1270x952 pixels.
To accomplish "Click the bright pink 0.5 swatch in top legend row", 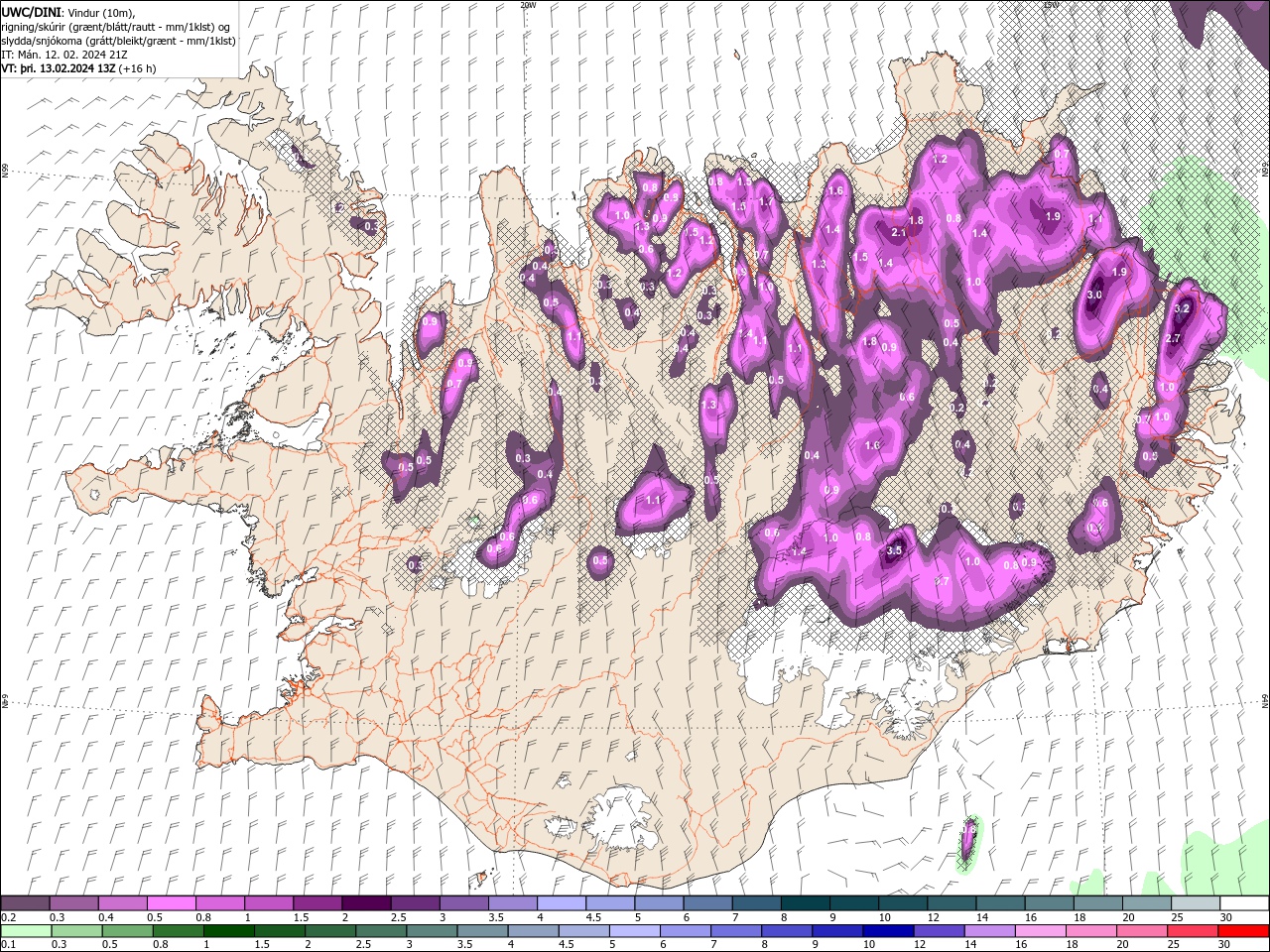I will [172, 903].
